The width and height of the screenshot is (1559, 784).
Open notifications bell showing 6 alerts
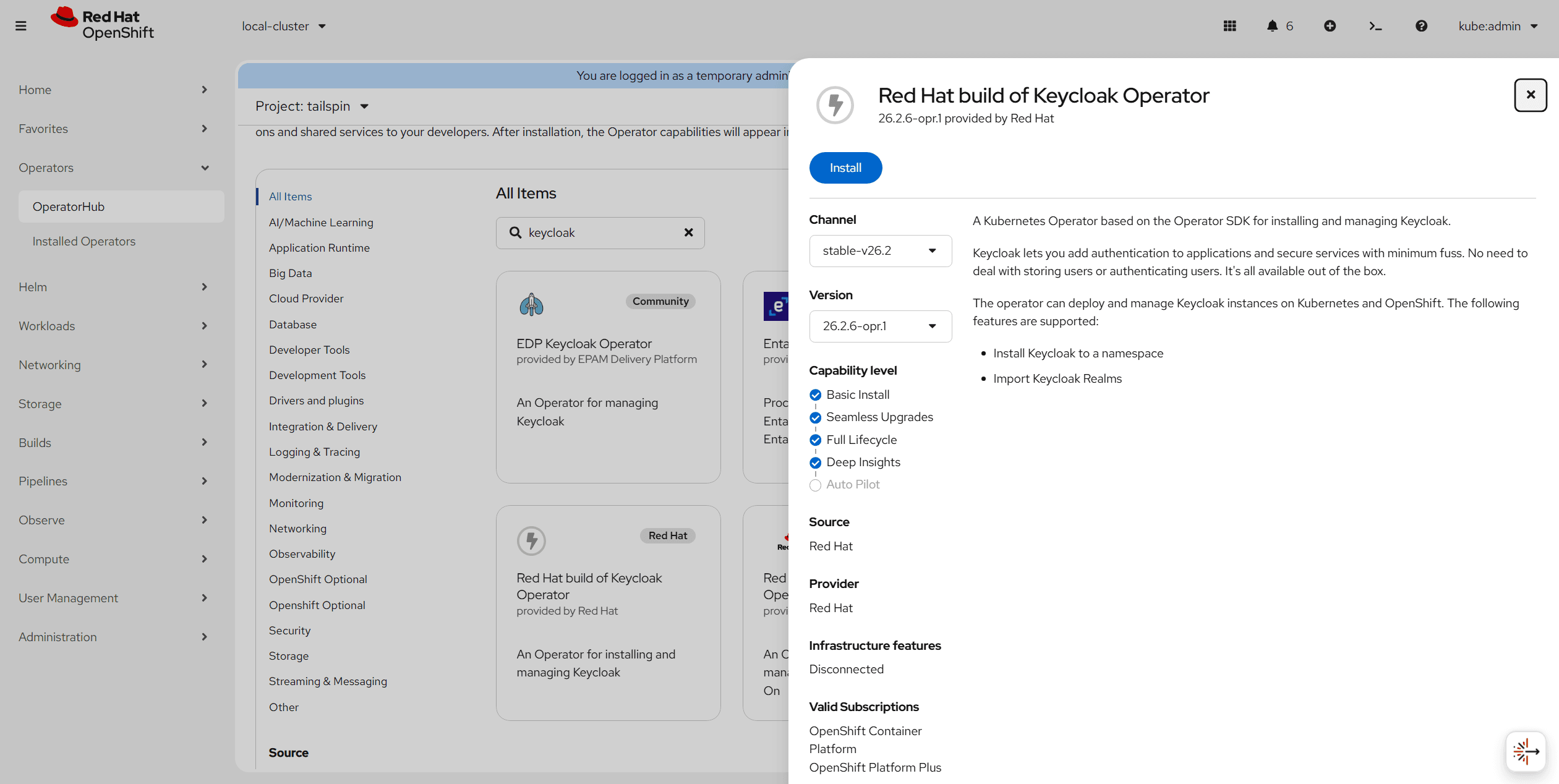(x=1279, y=26)
